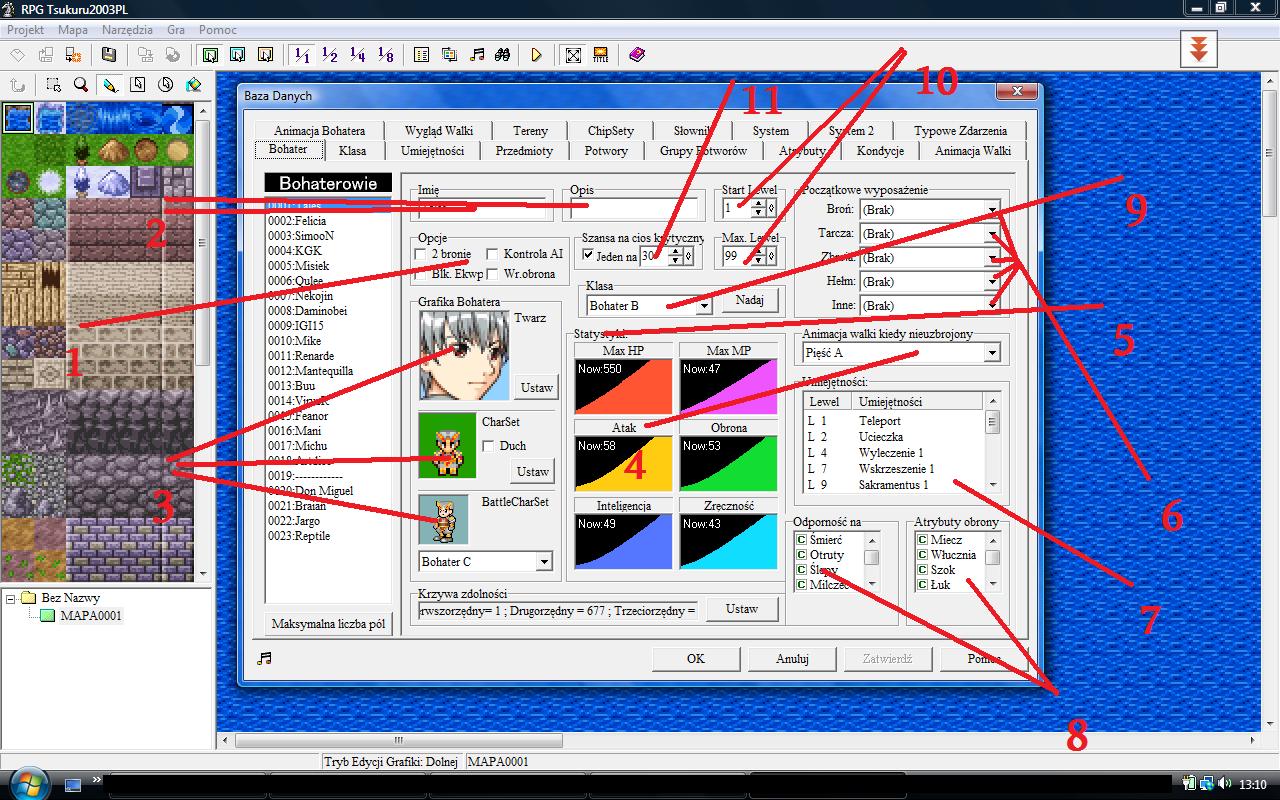This screenshot has height=800, width=1280.
Task: Click the magnifier zoom tool icon
Action: click(x=80, y=85)
